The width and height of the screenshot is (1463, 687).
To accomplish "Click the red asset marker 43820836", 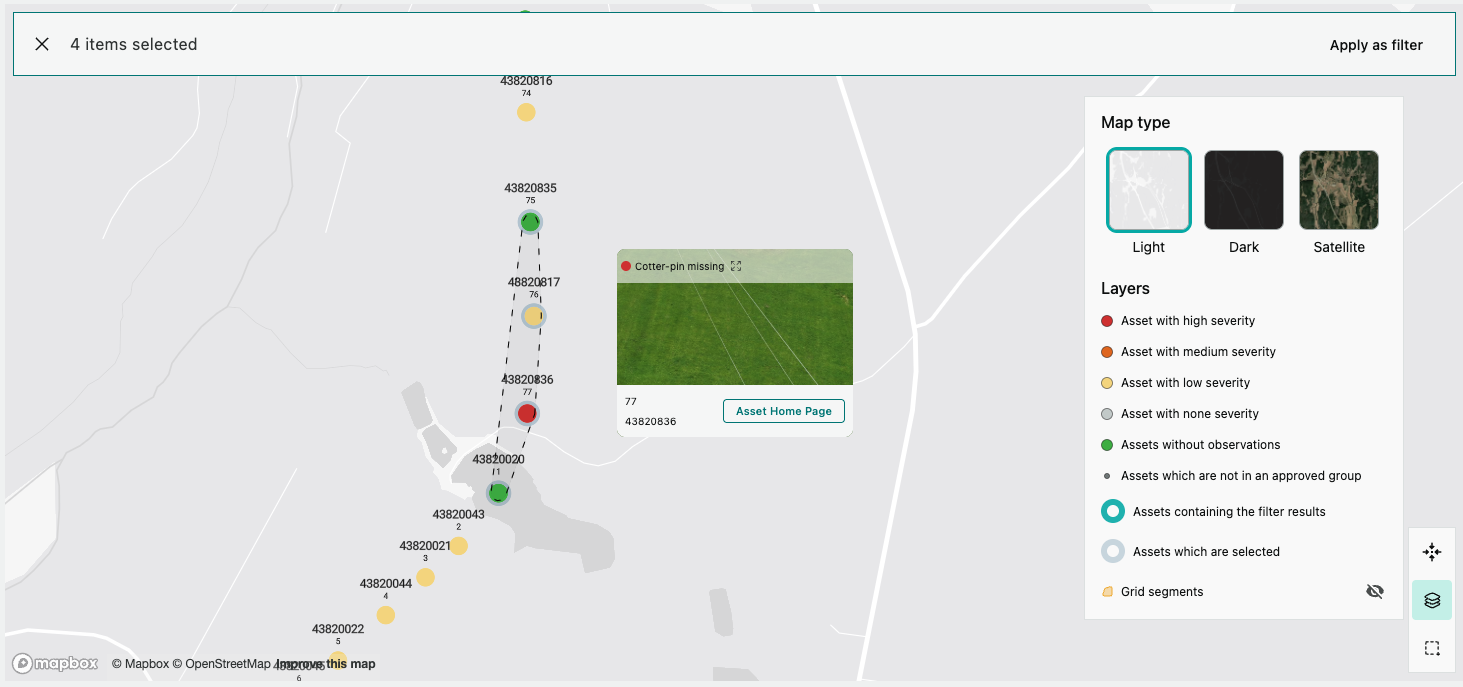I will [527, 413].
